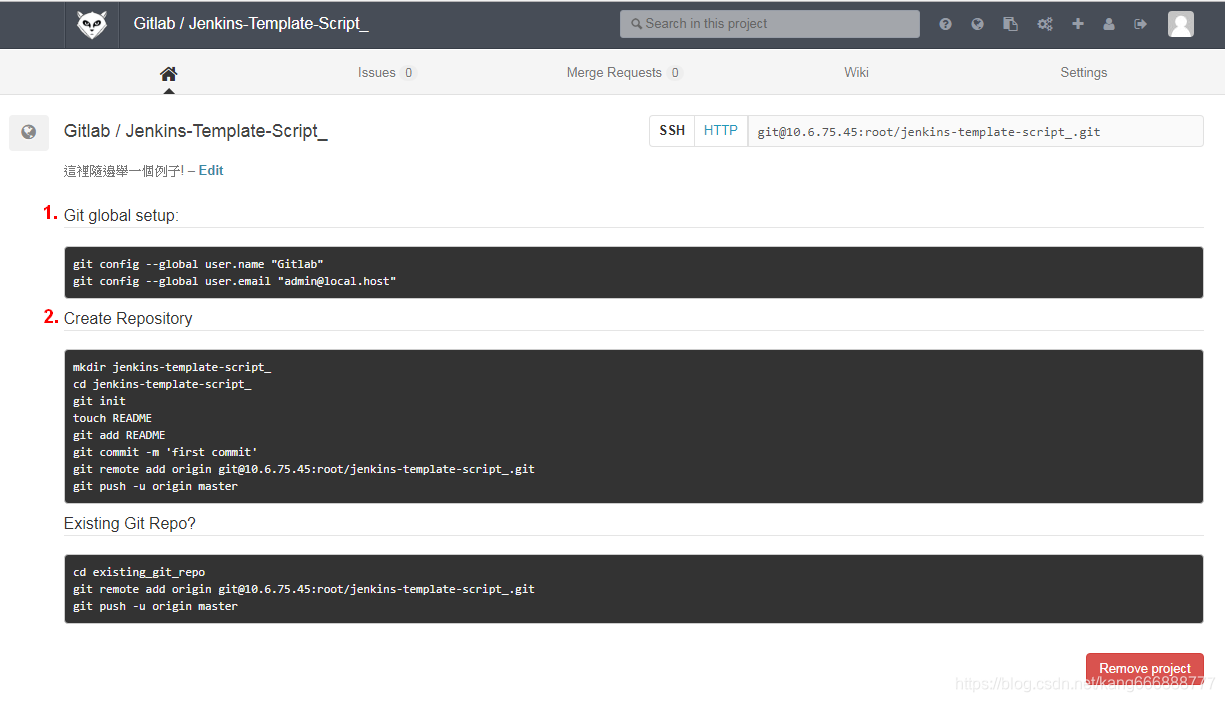The height and width of the screenshot is (702, 1225).
Task: Select the HTTP clone option
Action: [x=721, y=131]
